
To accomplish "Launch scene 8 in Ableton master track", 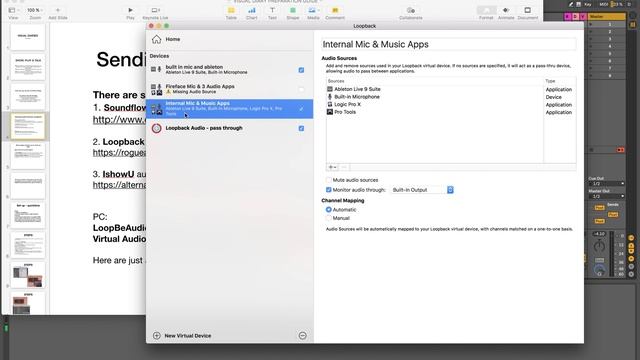I will pos(591,76).
